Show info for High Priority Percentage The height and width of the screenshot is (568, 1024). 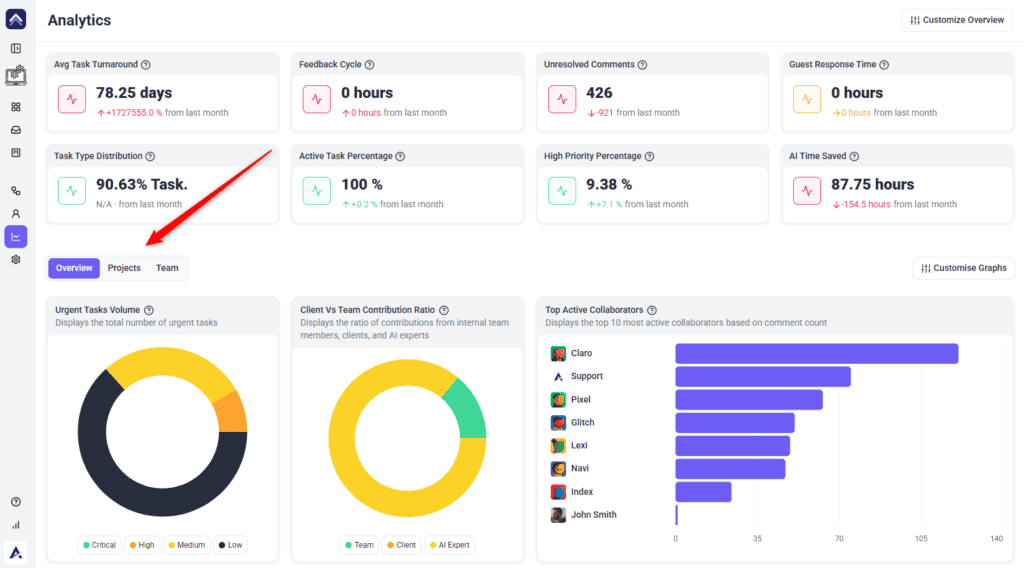click(649, 156)
